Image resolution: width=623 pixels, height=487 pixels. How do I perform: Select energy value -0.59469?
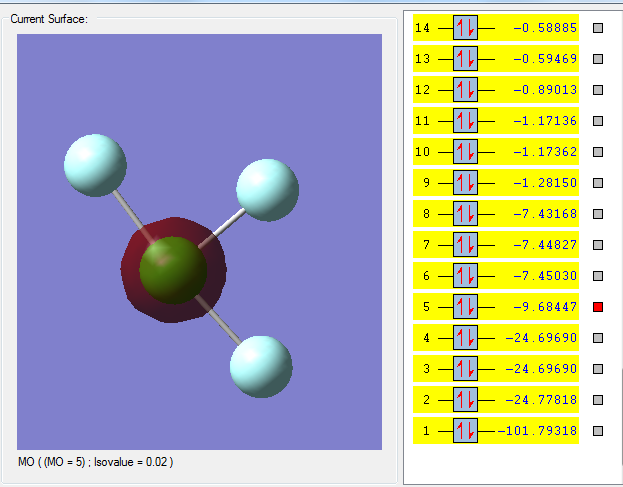coord(545,59)
